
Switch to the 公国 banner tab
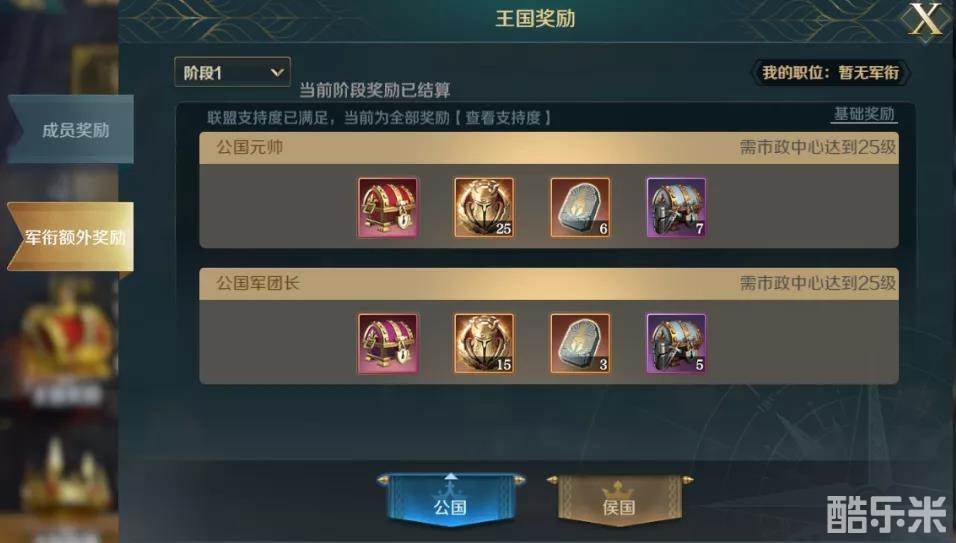[x=450, y=501]
